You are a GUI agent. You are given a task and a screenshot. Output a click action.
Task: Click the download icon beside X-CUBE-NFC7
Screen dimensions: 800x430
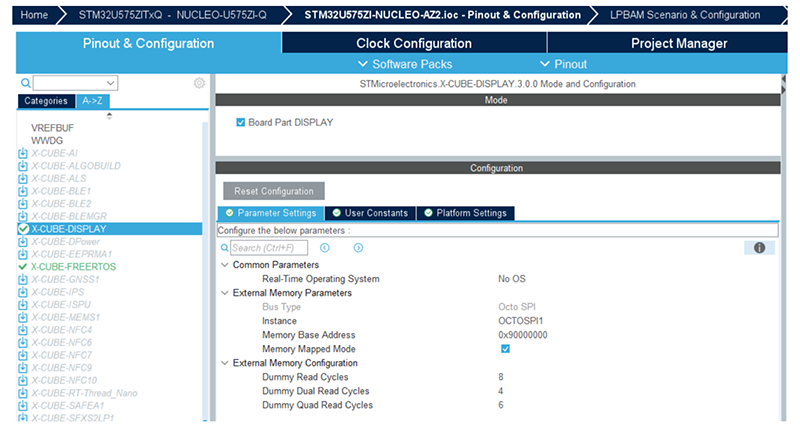click(x=22, y=355)
